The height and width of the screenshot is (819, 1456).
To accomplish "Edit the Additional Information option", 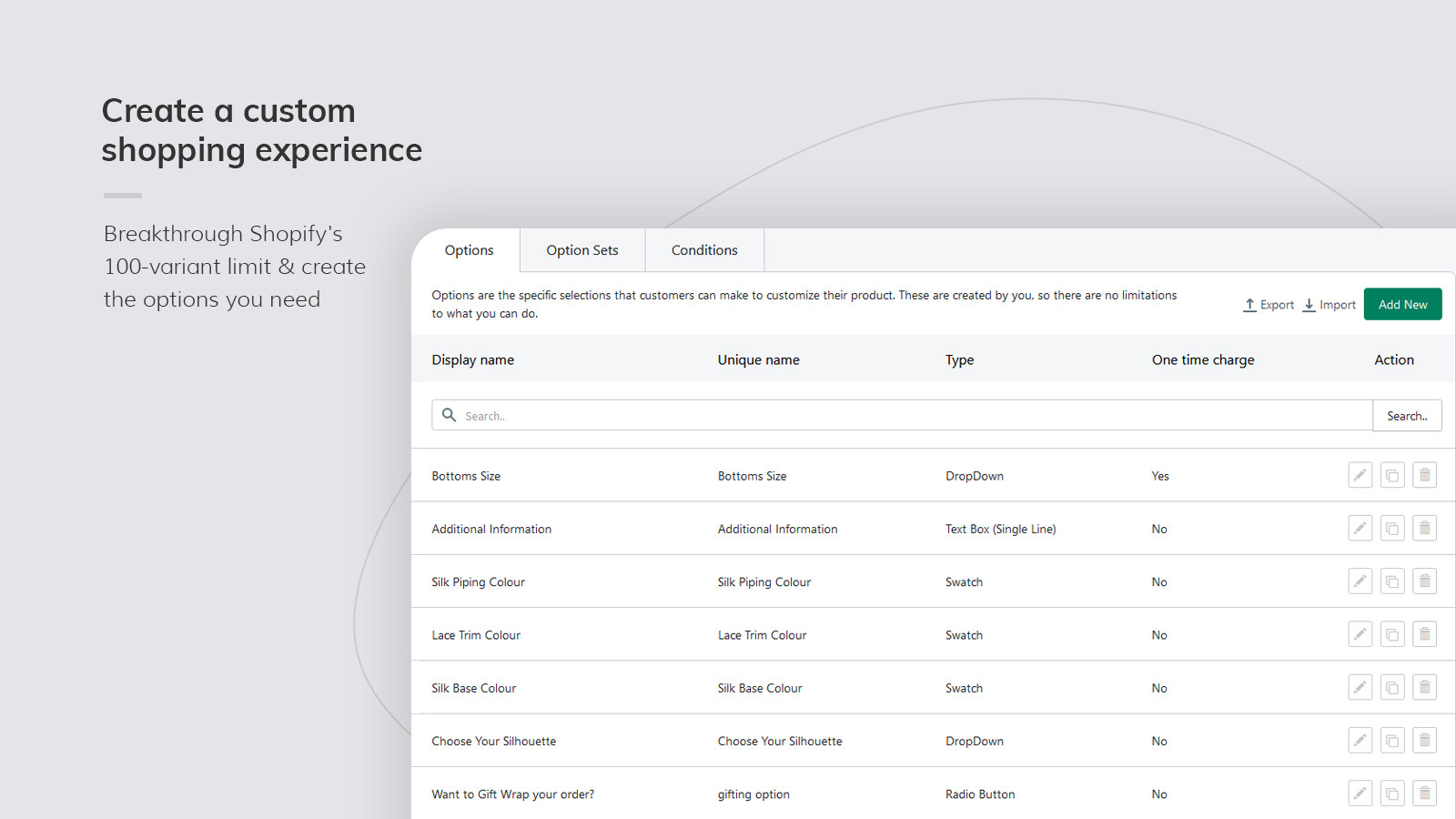I will (x=1360, y=528).
